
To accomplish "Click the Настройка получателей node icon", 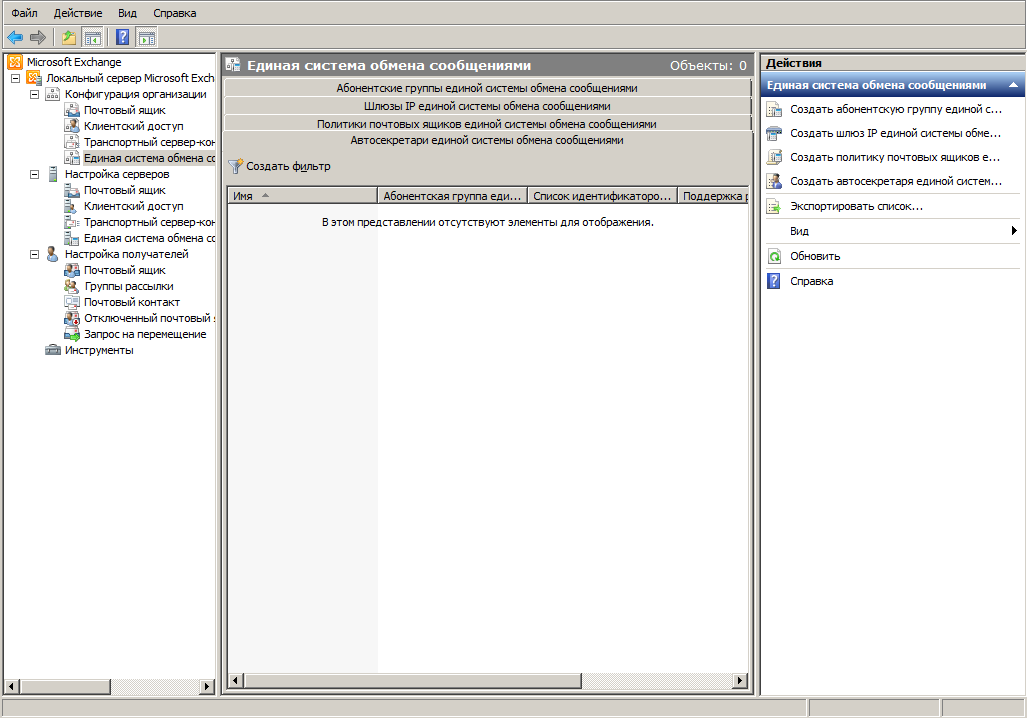I will click(x=52, y=254).
